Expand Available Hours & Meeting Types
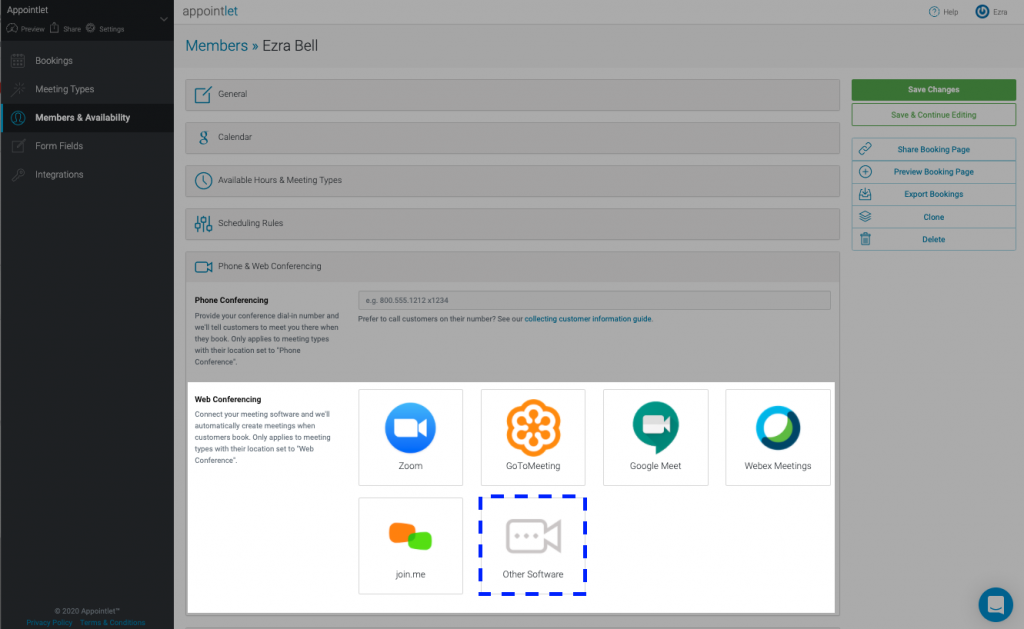Viewport: 1024px width, 629px height. tap(512, 181)
